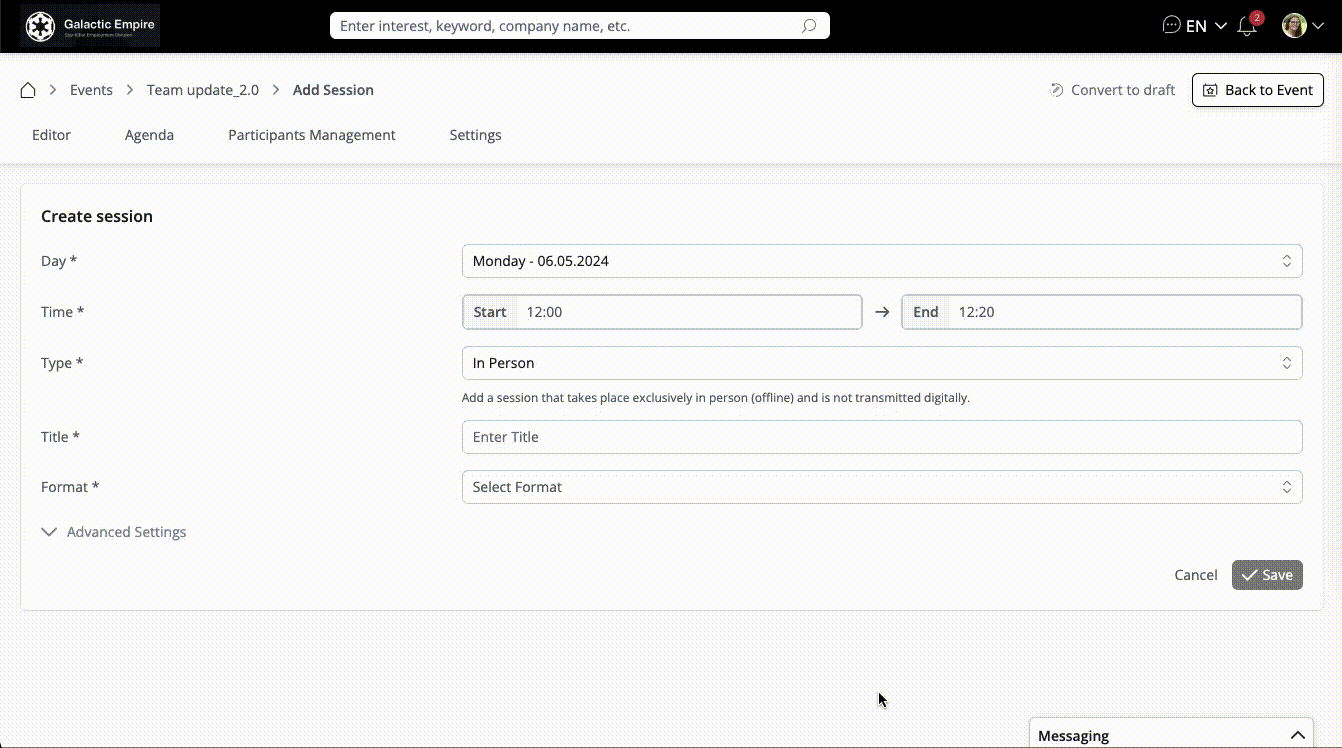Click the user profile avatar

point(1294,26)
